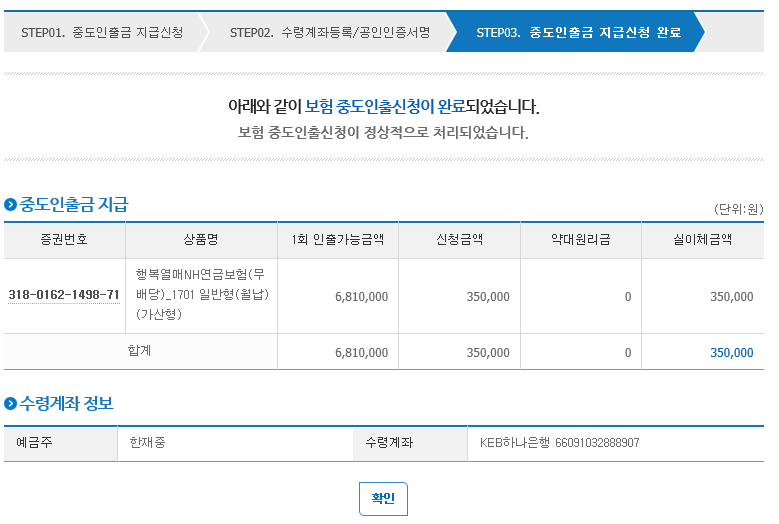The width and height of the screenshot is (779, 524).
Task: Select STEP02 수령계좌등록/공인인증서명 step
Action: click(x=329, y=32)
